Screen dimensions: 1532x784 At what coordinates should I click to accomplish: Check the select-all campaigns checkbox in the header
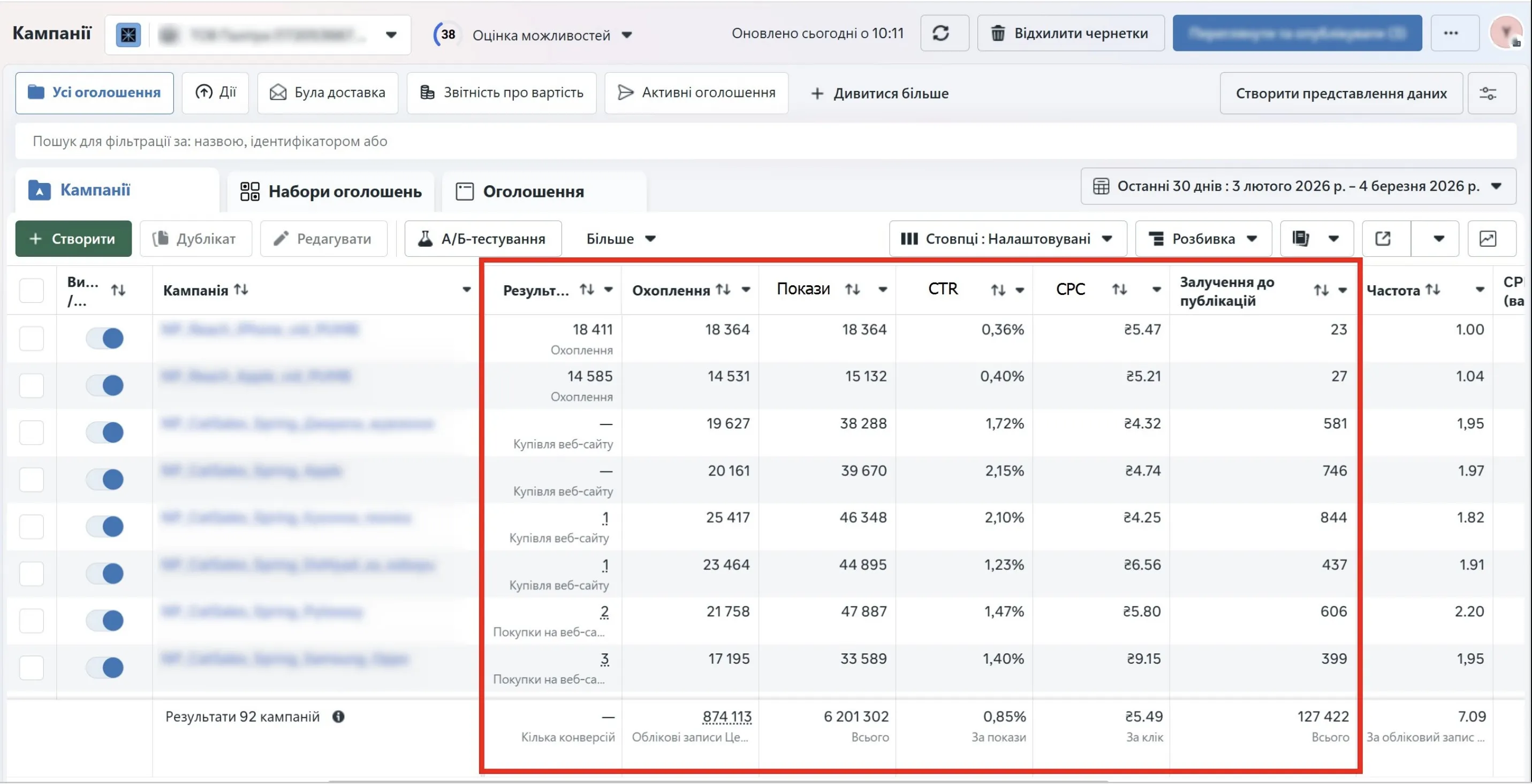coord(31,290)
